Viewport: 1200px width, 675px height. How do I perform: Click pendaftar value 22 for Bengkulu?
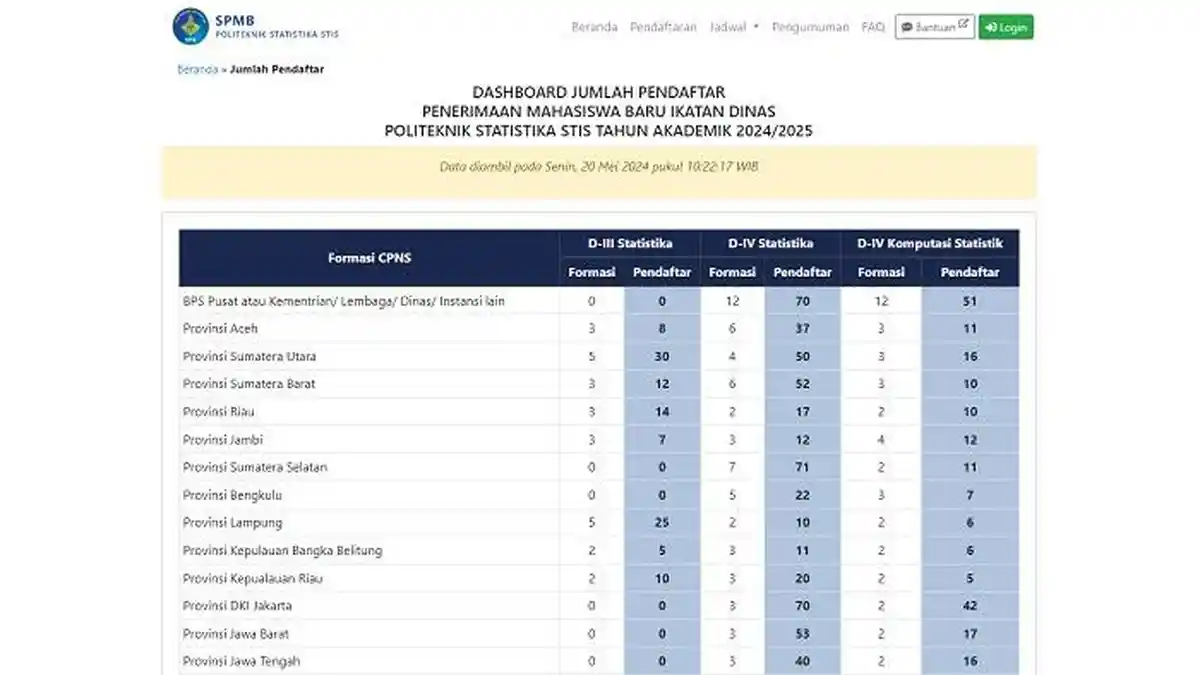click(802, 495)
